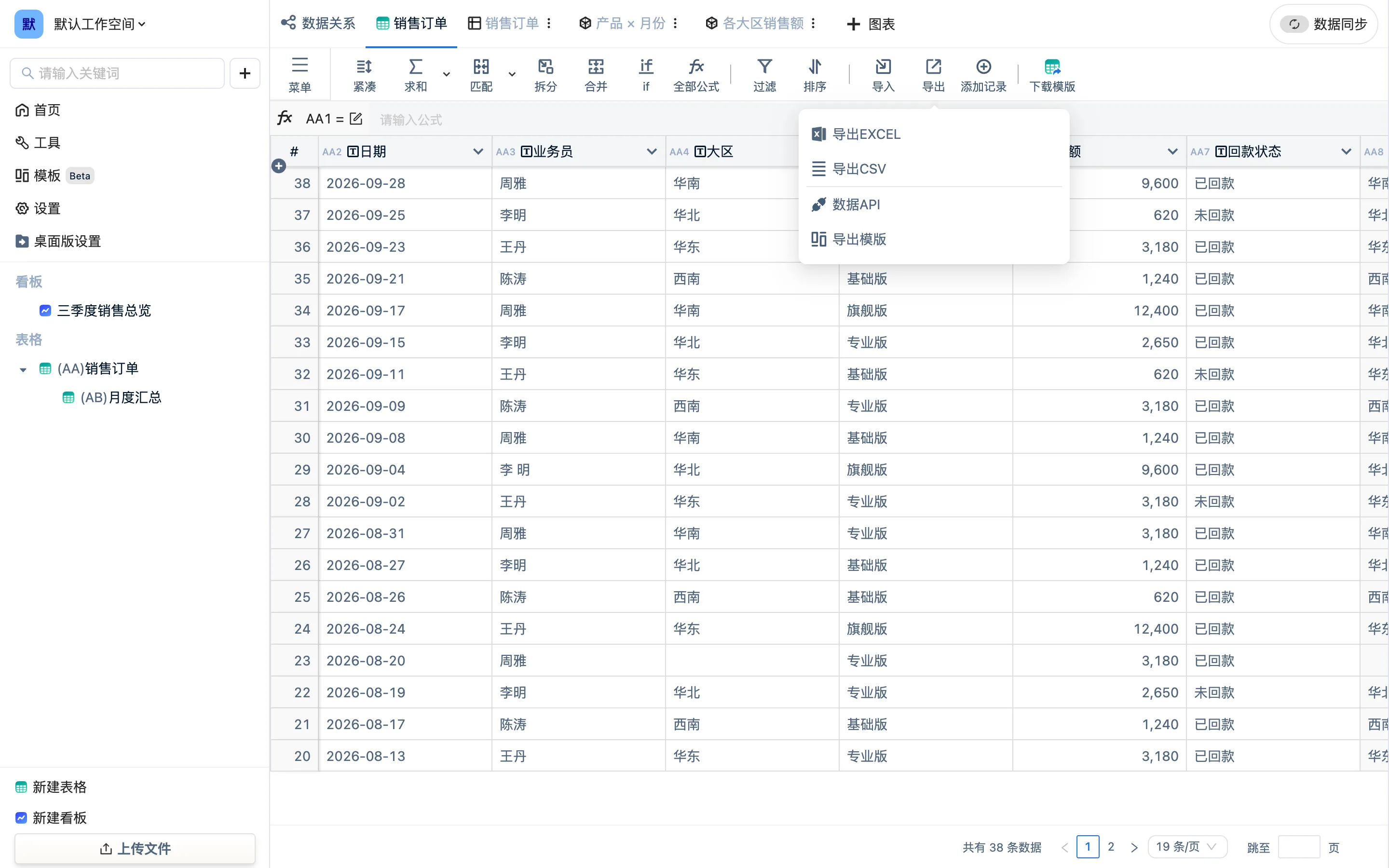The height and width of the screenshot is (868, 1389).
Task: Select the 合并 merge tool
Action: coord(596,75)
